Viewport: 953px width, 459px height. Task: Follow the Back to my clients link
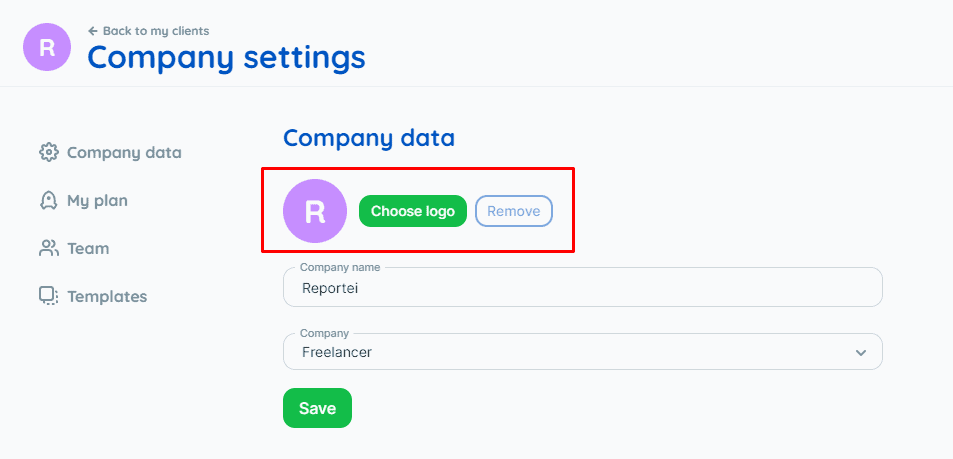[x=156, y=30]
